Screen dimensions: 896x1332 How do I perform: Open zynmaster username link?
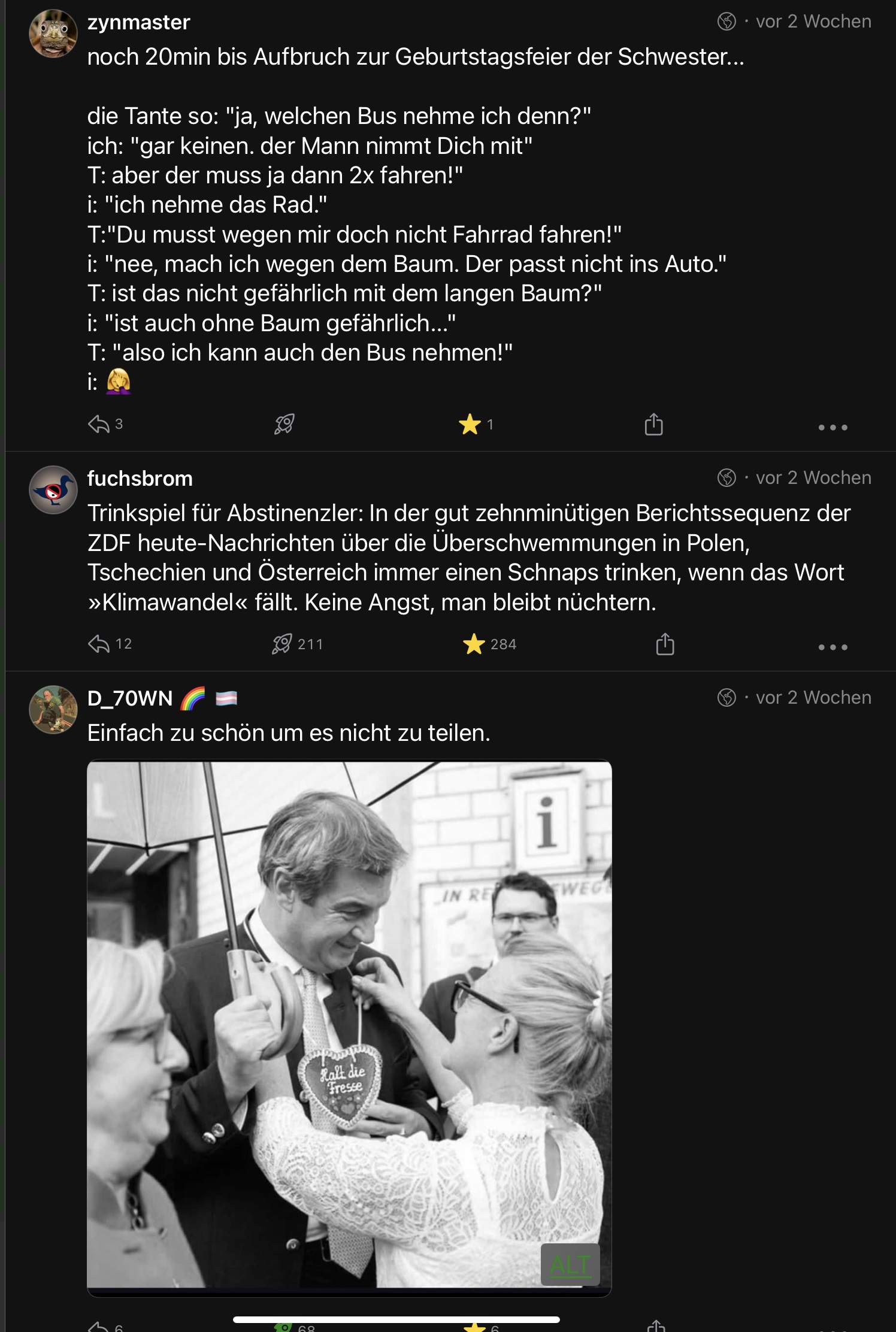(x=138, y=22)
